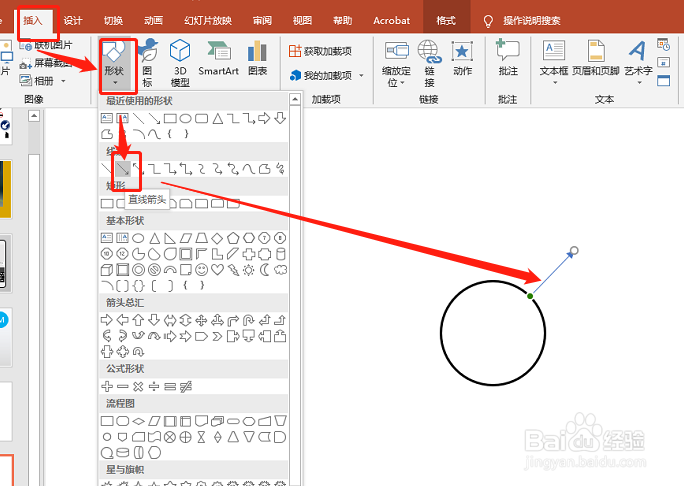Go to the 幻灯片放映 tab

point(208,21)
